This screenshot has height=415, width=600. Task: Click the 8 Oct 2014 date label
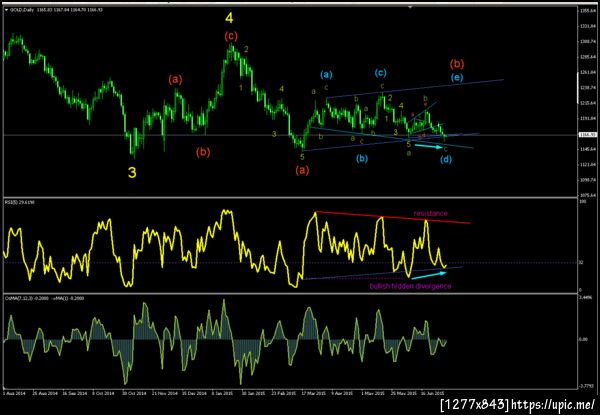104,393
